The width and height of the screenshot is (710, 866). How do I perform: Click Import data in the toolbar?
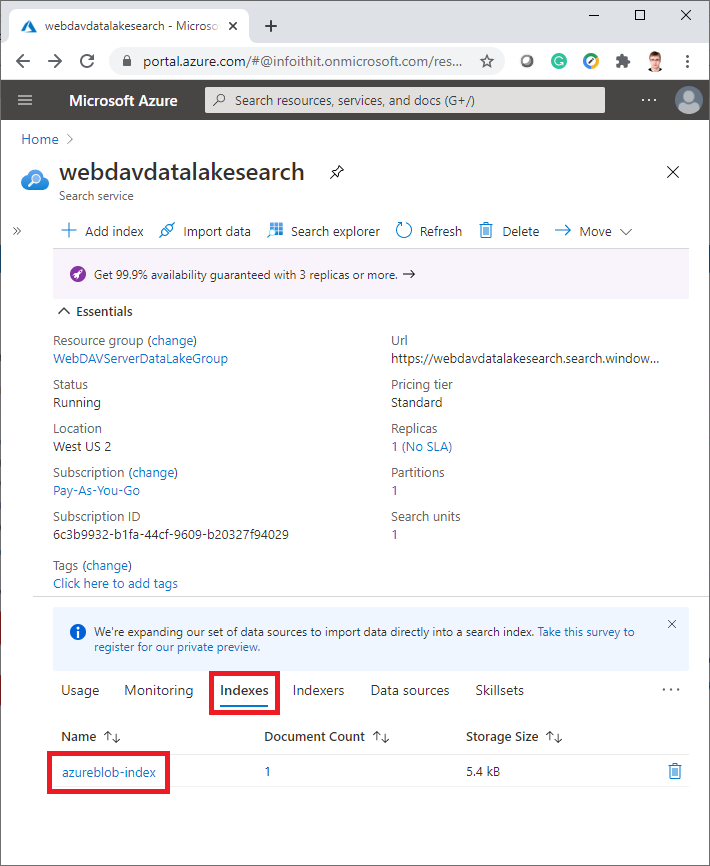pyautogui.click(x=205, y=231)
